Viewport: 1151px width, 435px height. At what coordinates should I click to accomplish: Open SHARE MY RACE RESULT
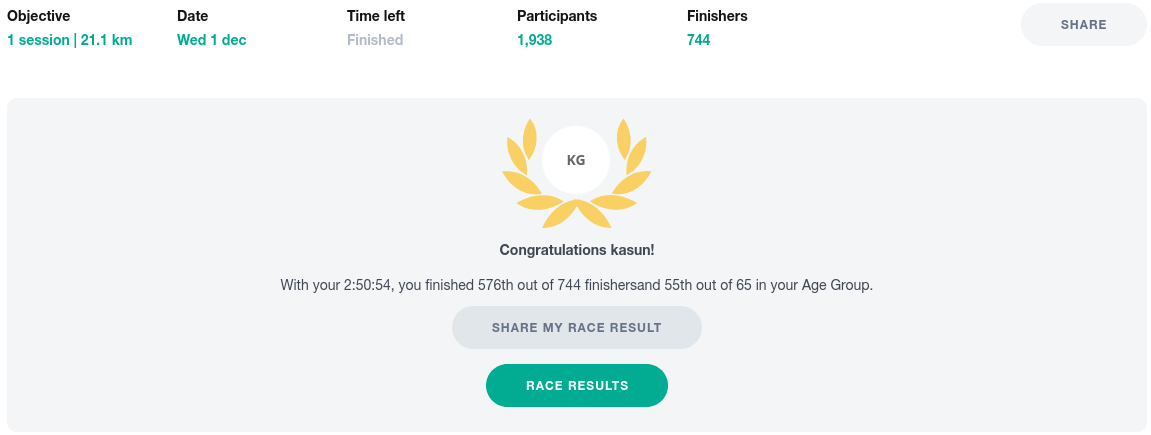(576, 328)
